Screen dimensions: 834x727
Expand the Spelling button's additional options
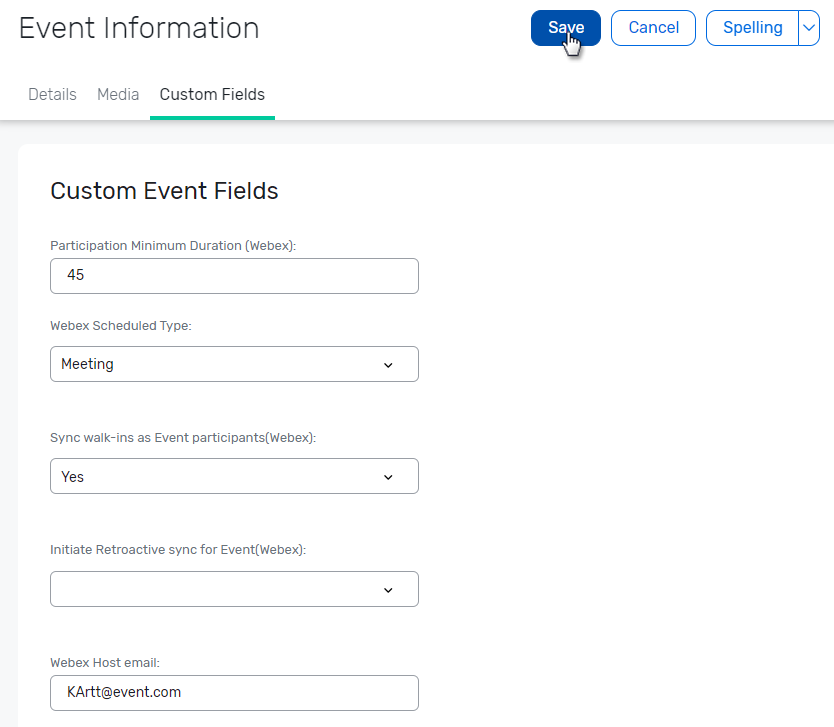[810, 28]
